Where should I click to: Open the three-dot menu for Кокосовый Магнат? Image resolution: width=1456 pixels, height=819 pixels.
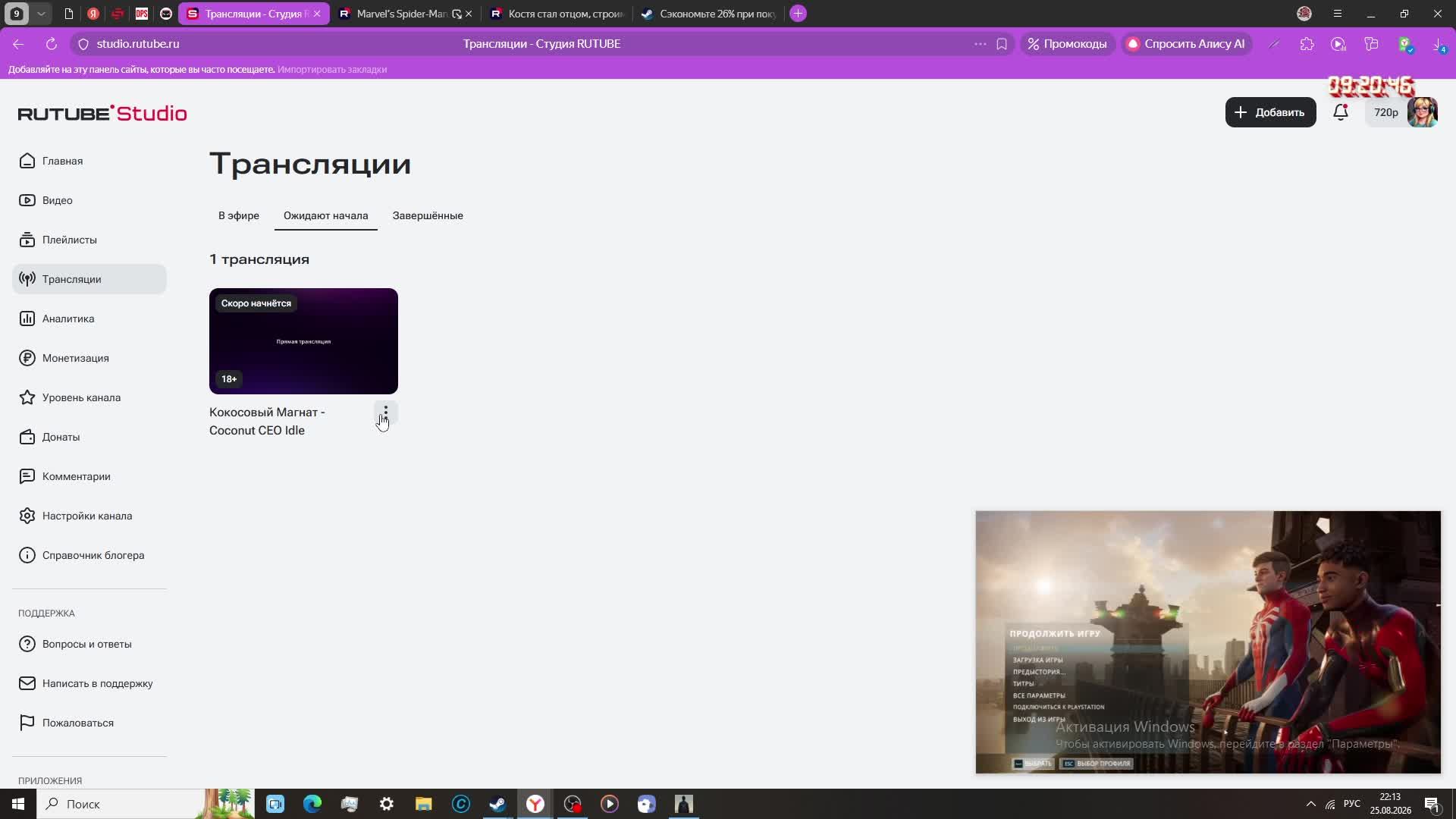coord(385,413)
